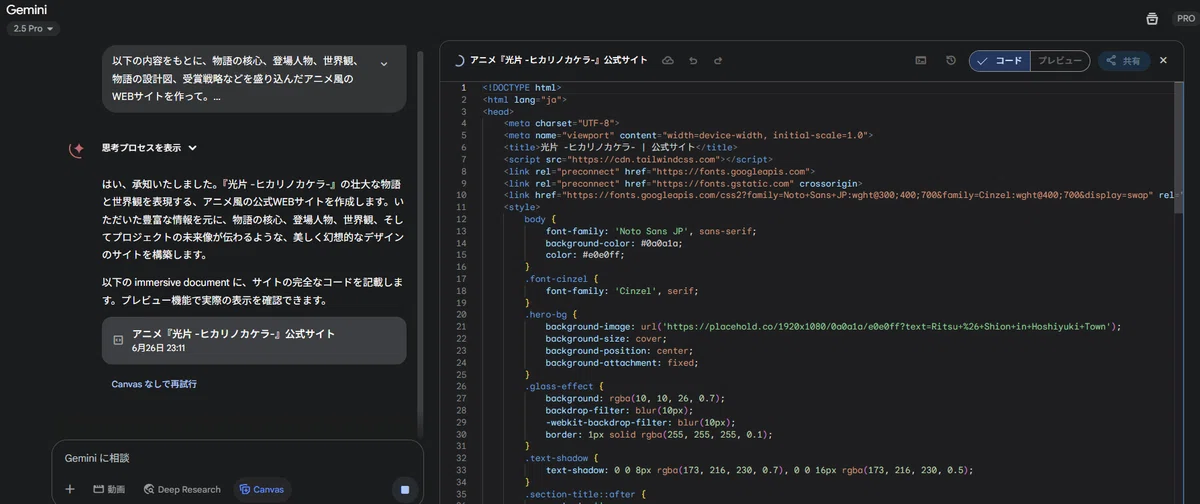Click the cloud save status icon in the canvas header
The image size is (1200, 504).
click(668, 61)
